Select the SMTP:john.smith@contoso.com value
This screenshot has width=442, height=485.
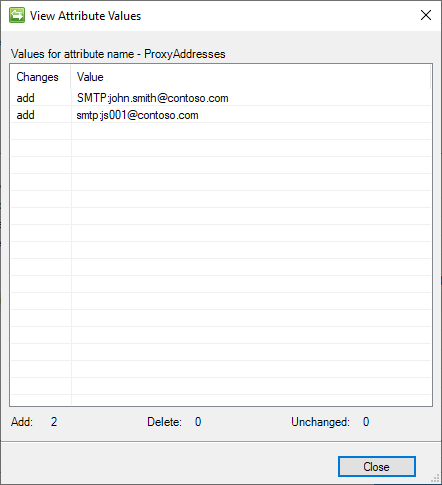click(x=152, y=98)
